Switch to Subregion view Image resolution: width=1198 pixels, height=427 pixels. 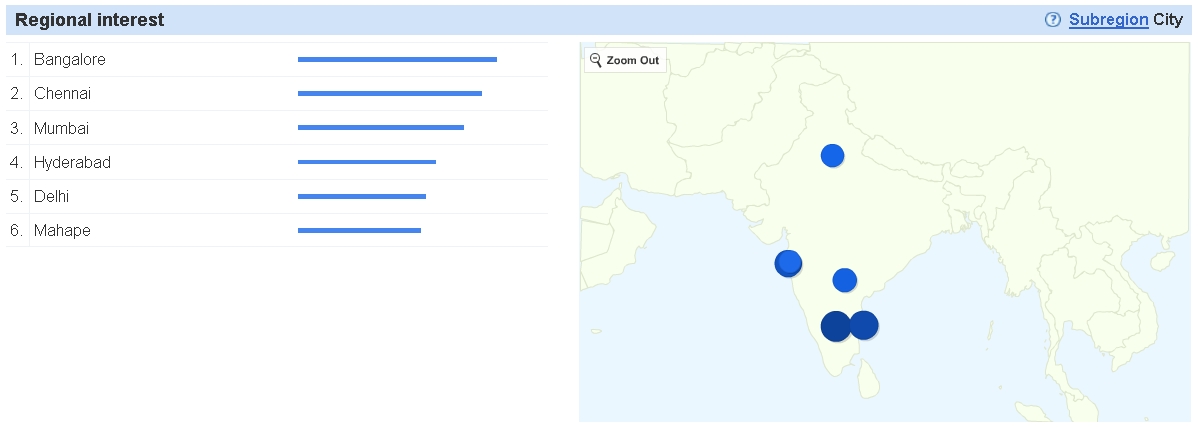[x=1108, y=20]
